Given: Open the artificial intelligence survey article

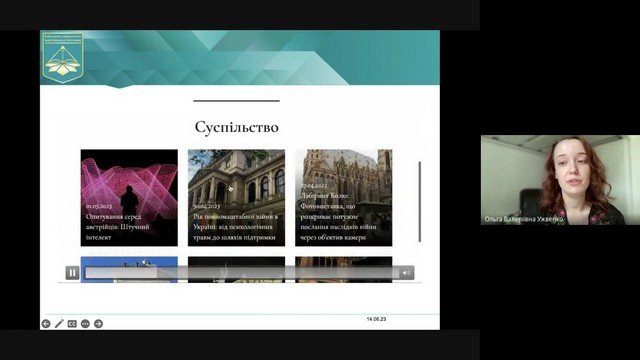Looking at the screenshot, I should pos(129,198).
